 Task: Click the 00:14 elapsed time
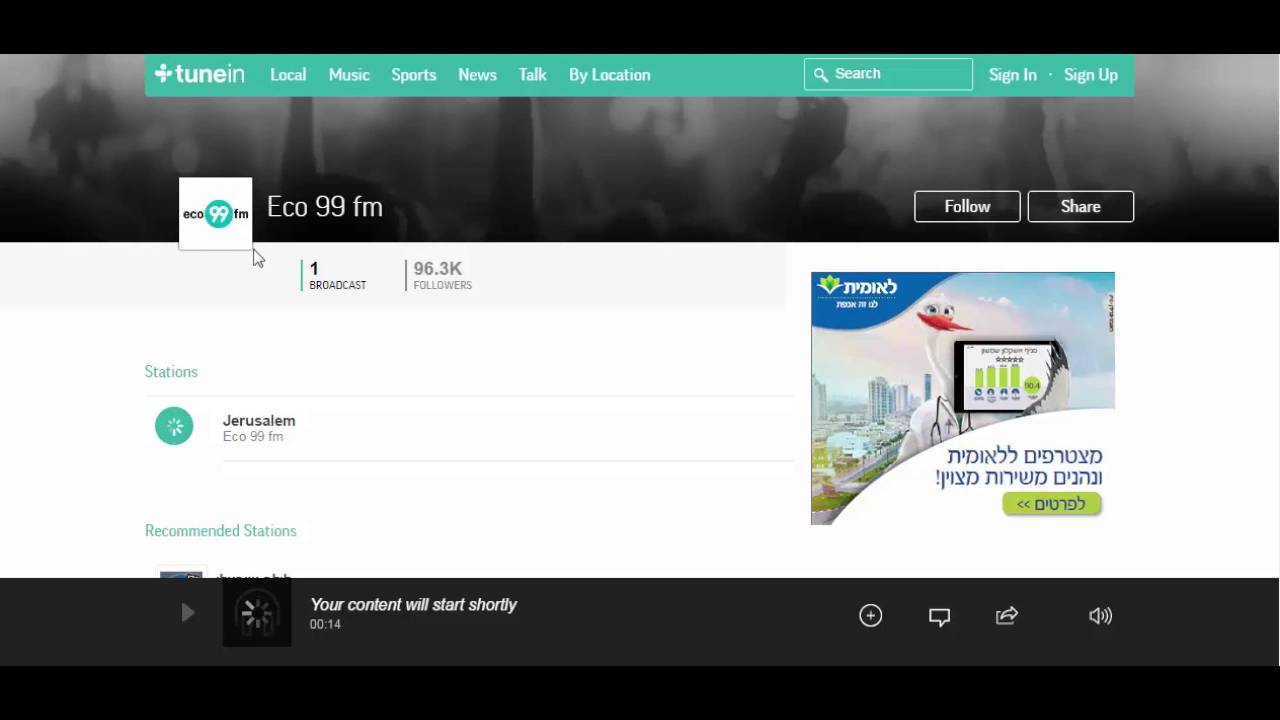[x=325, y=624]
